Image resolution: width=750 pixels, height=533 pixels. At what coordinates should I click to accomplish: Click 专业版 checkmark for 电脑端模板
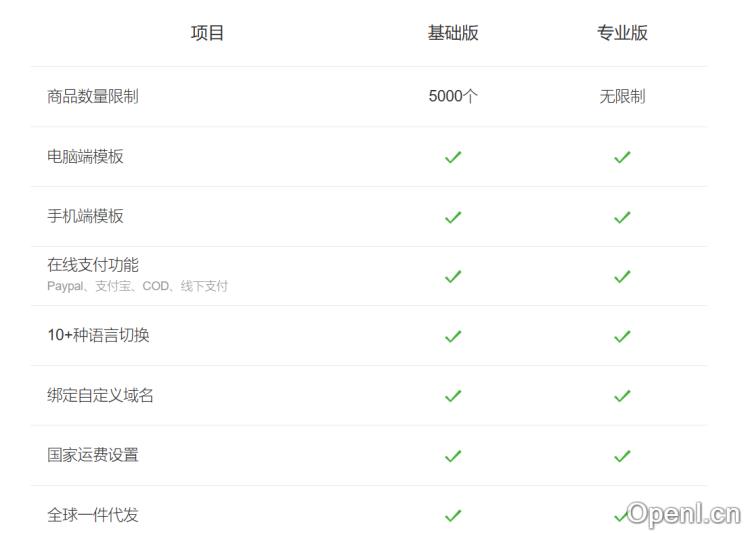click(622, 157)
